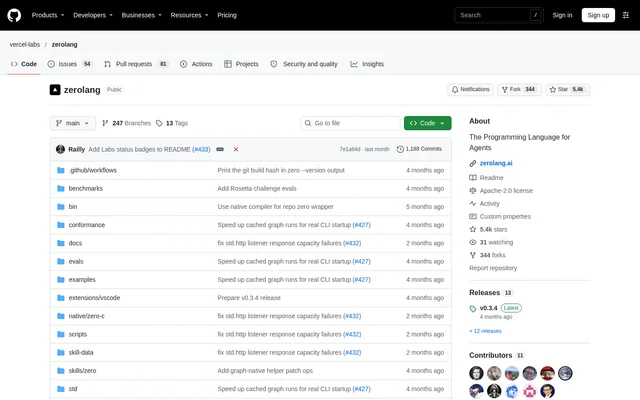Show the + 12 releases link
This screenshot has width=640, height=400.
(485, 331)
